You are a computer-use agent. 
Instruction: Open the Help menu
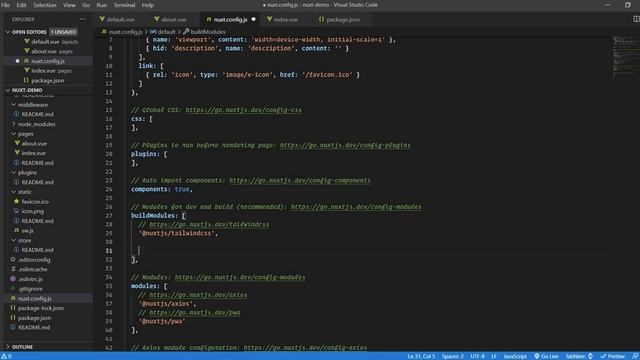(x=148, y=5)
